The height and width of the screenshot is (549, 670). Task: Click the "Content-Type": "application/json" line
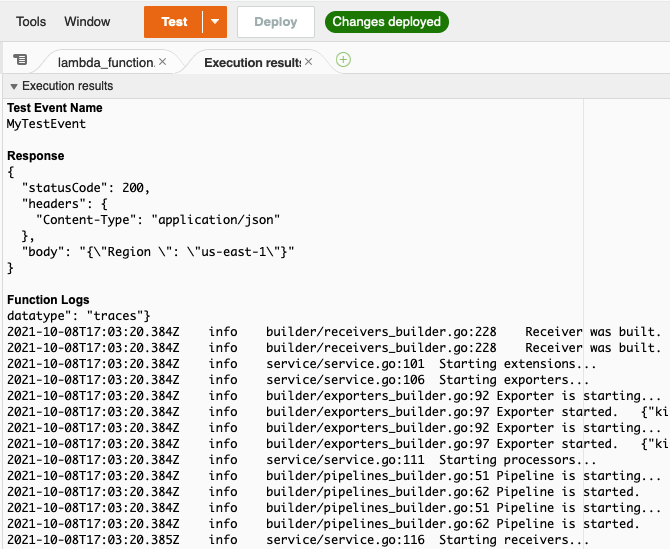158,220
